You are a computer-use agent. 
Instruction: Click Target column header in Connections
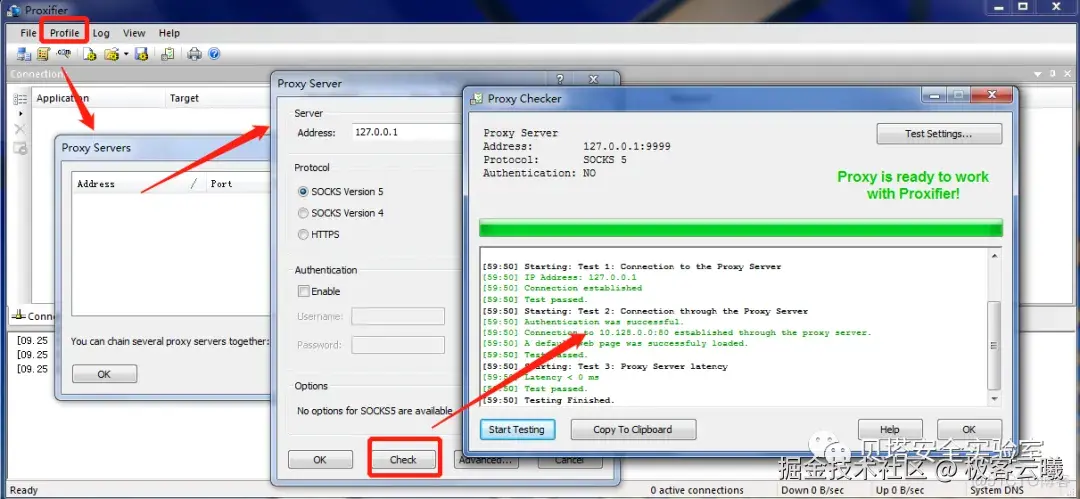pos(218,99)
